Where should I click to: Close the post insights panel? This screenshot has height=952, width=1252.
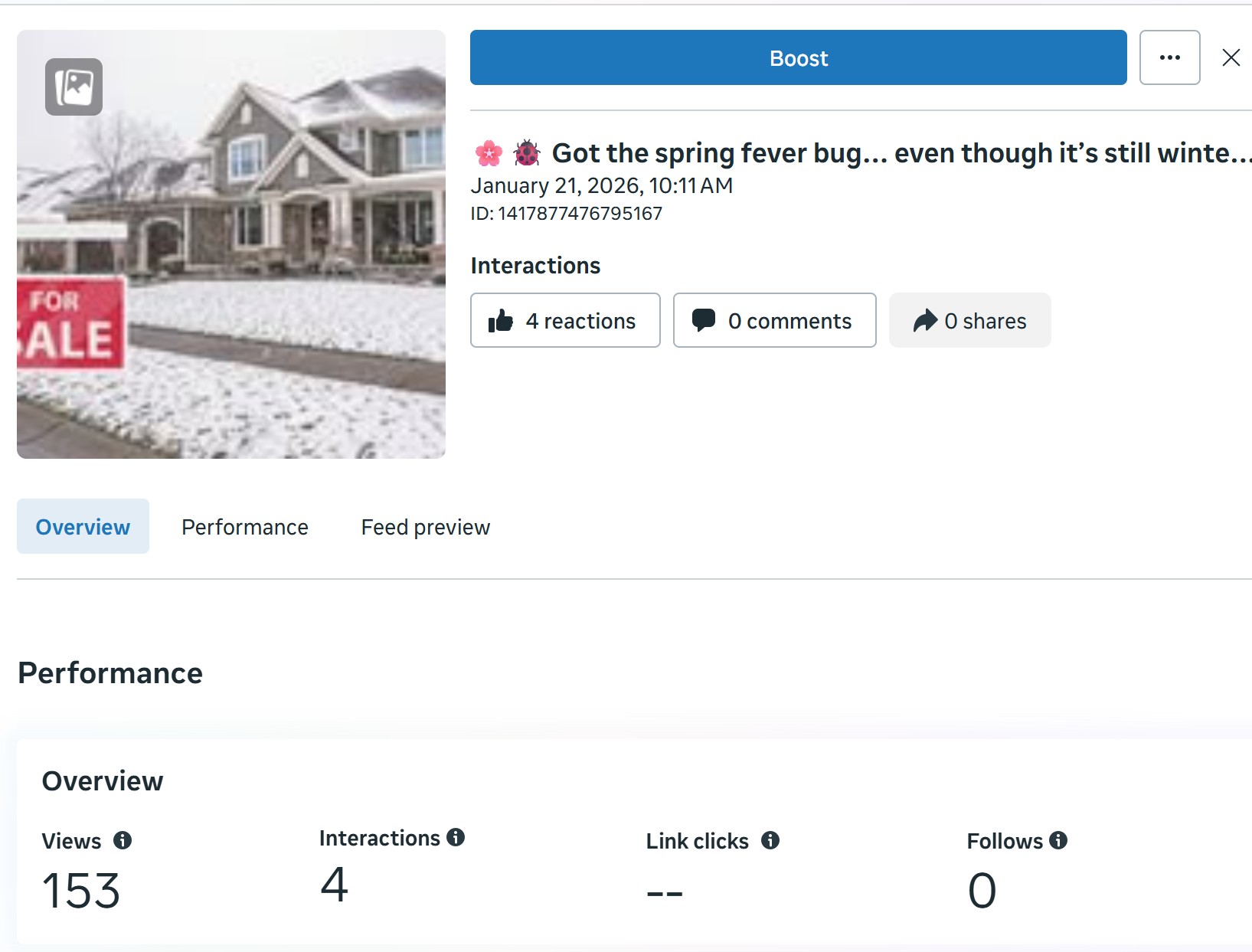(1231, 57)
